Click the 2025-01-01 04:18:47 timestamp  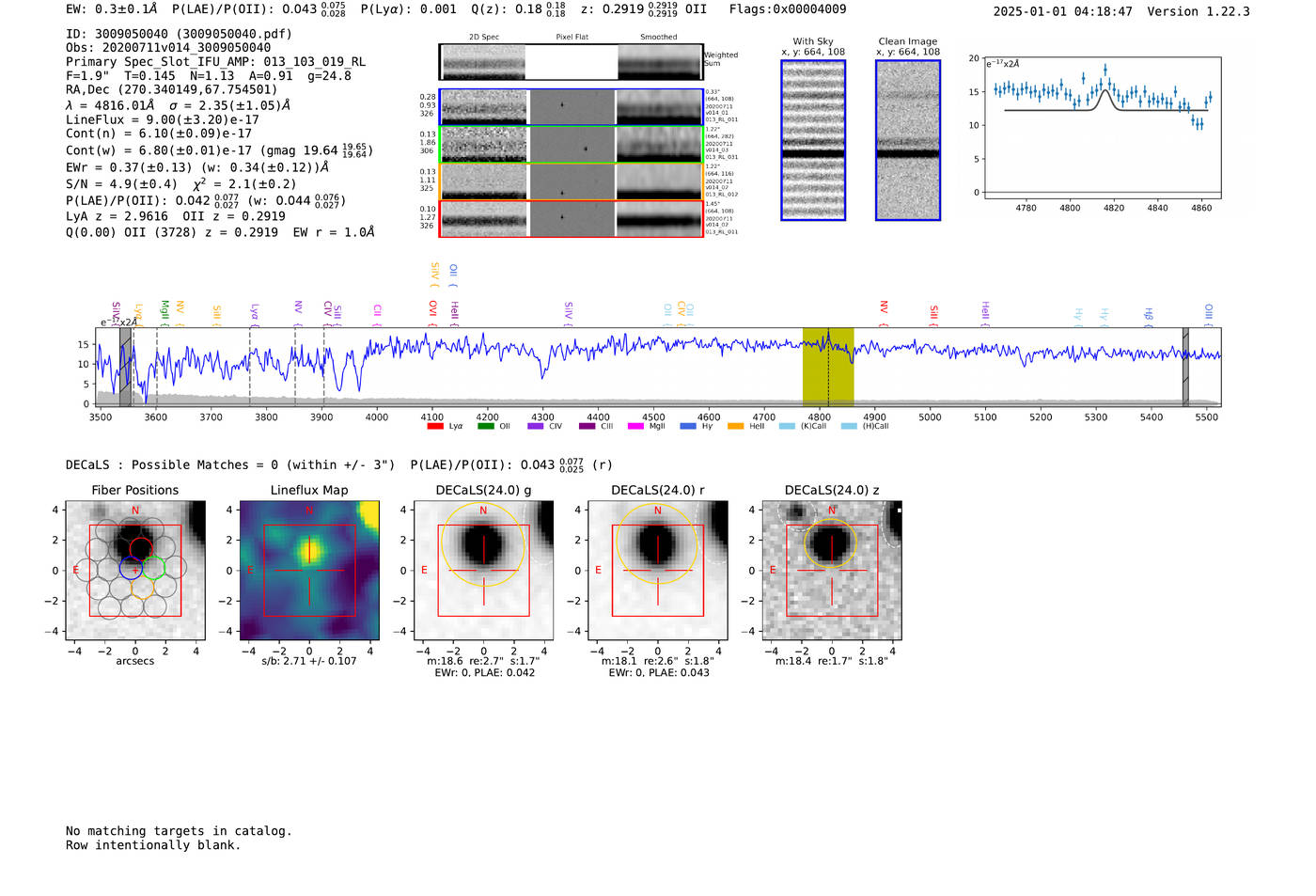click(1062, 11)
